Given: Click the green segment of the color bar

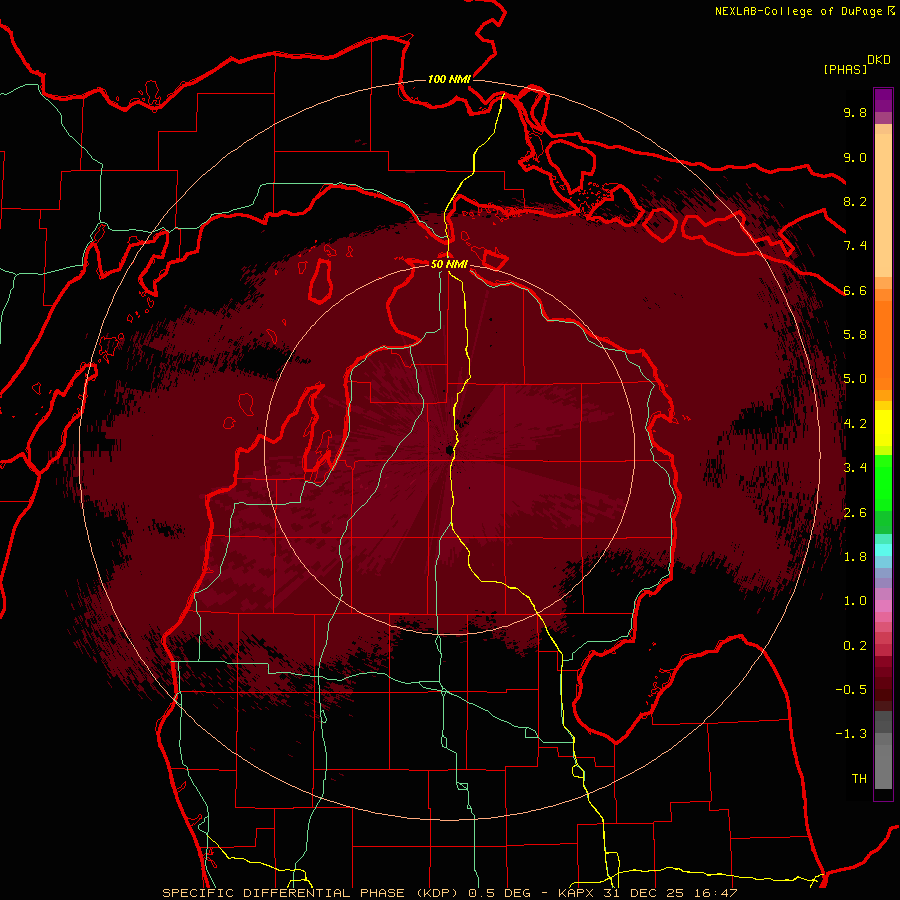Looking at the screenshot, I should (883, 482).
